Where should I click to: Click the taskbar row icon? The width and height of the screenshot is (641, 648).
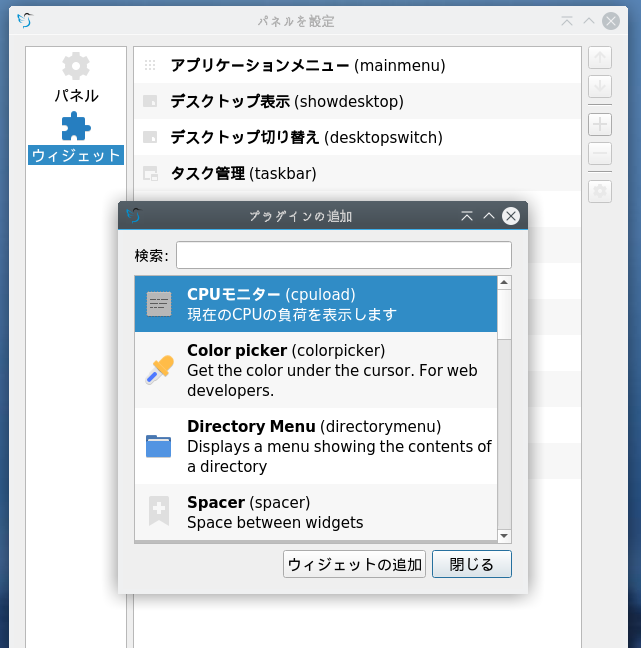[x=150, y=173]
